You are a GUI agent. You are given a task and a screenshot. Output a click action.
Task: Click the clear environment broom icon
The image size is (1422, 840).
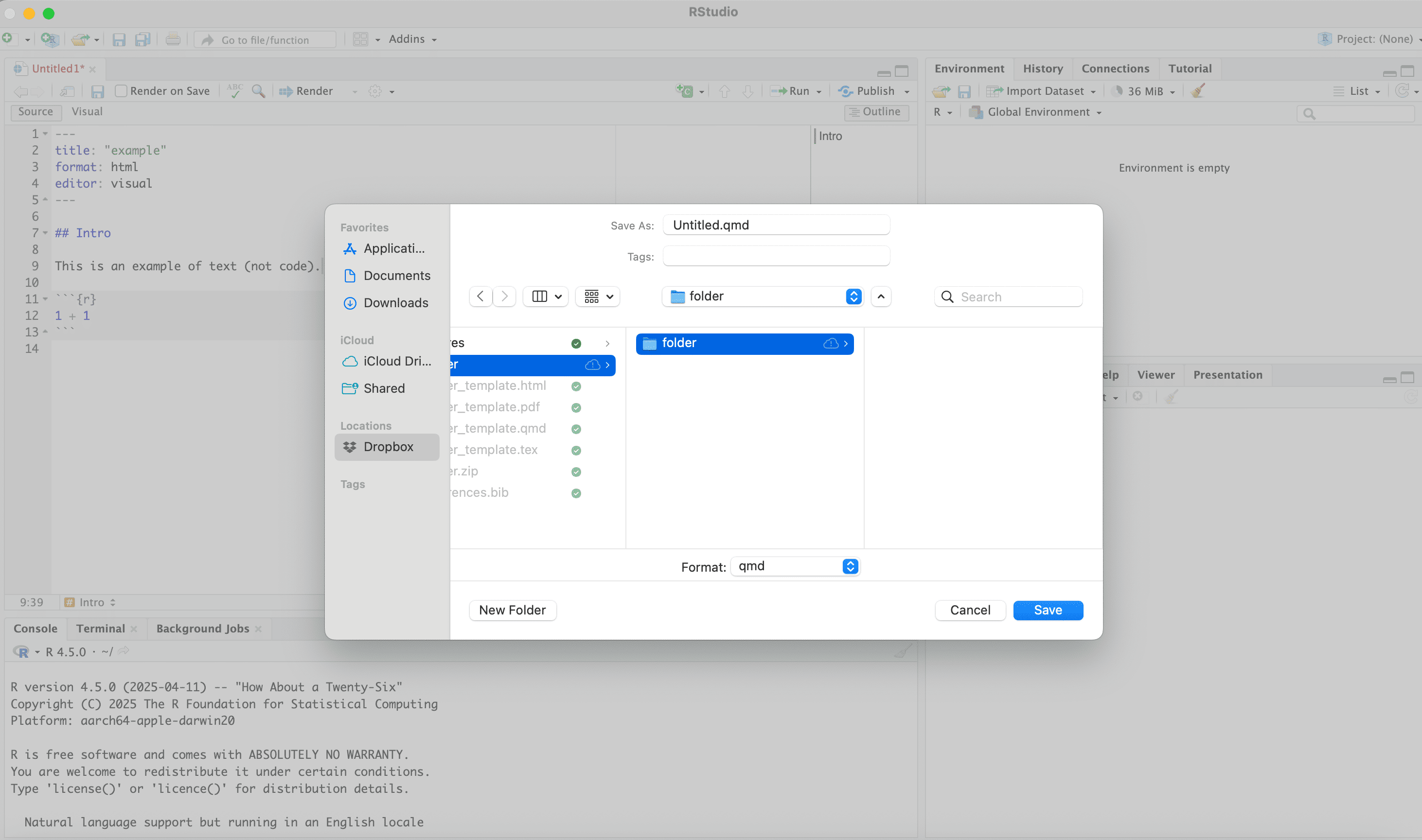(1198, 91)
